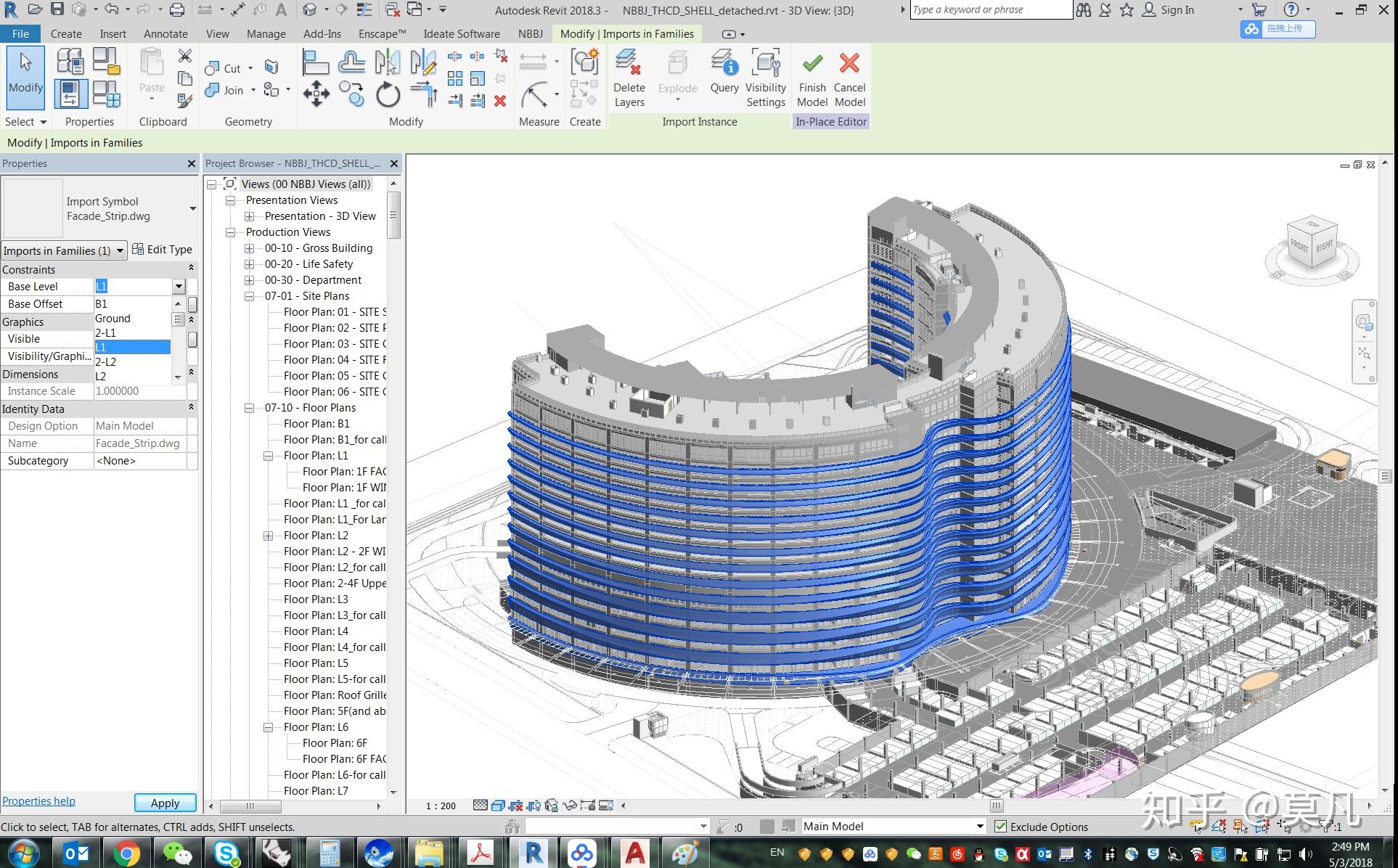Toggle the Exclude Options checkbox
Viewport: 1398px width, 868px height.
coord(1000,827)
